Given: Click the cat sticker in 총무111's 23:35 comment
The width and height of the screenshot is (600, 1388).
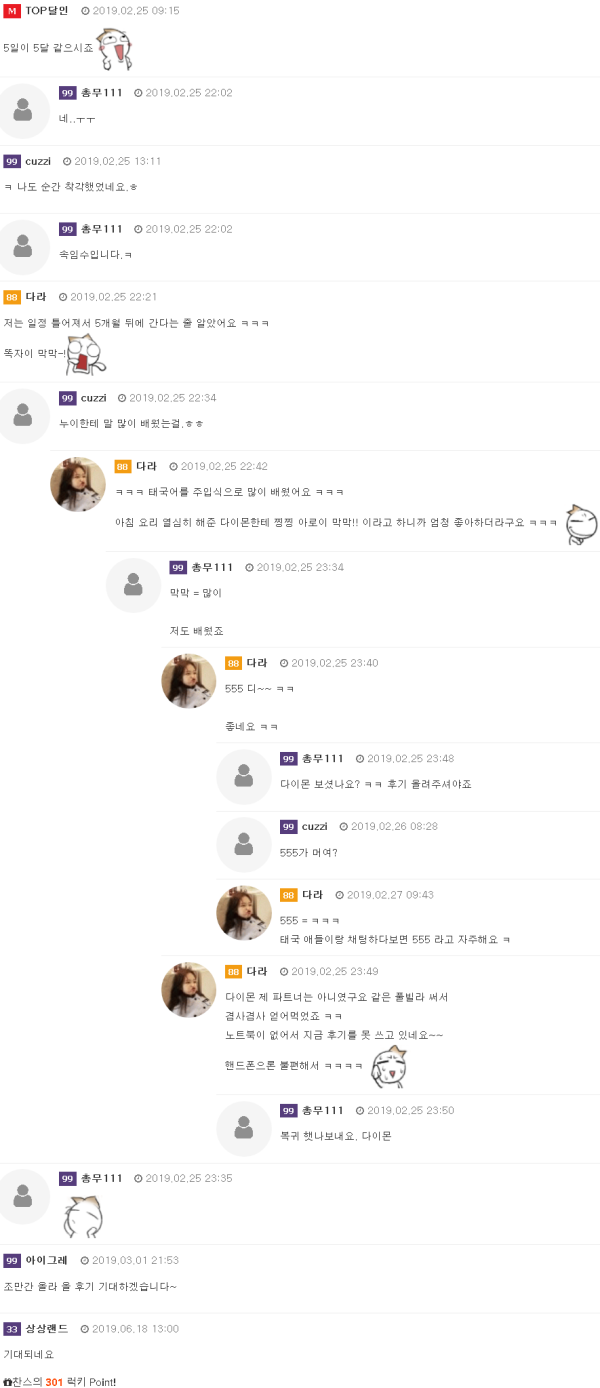Looking at the screenshot, I should pyautogui.click(x=83, y=1216).
